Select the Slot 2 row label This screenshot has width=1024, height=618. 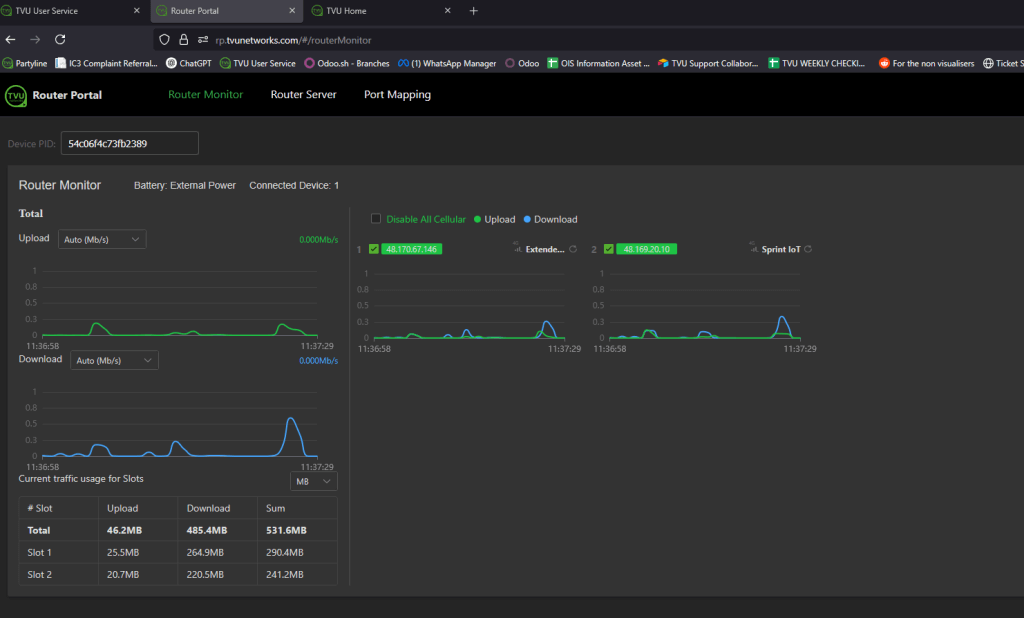39,575
